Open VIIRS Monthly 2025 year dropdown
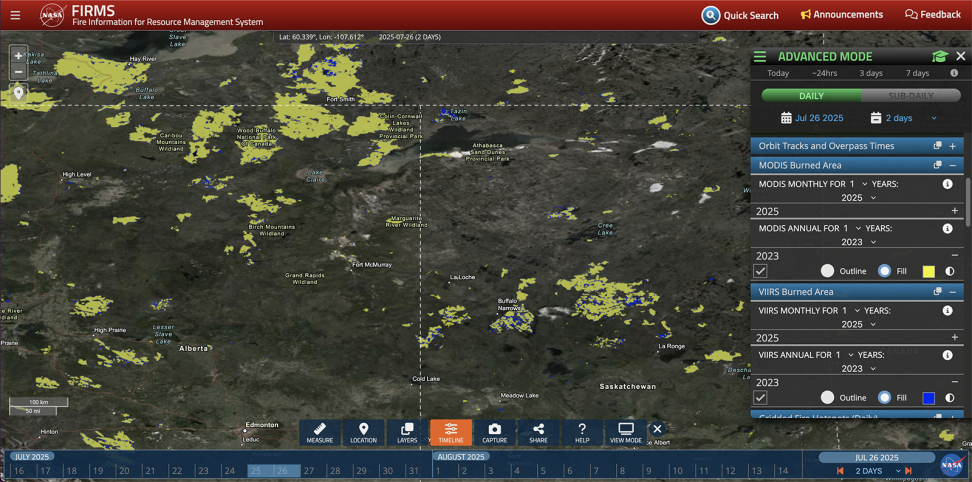The height and width of the screenshot is (482, 972). click(859, 324)
